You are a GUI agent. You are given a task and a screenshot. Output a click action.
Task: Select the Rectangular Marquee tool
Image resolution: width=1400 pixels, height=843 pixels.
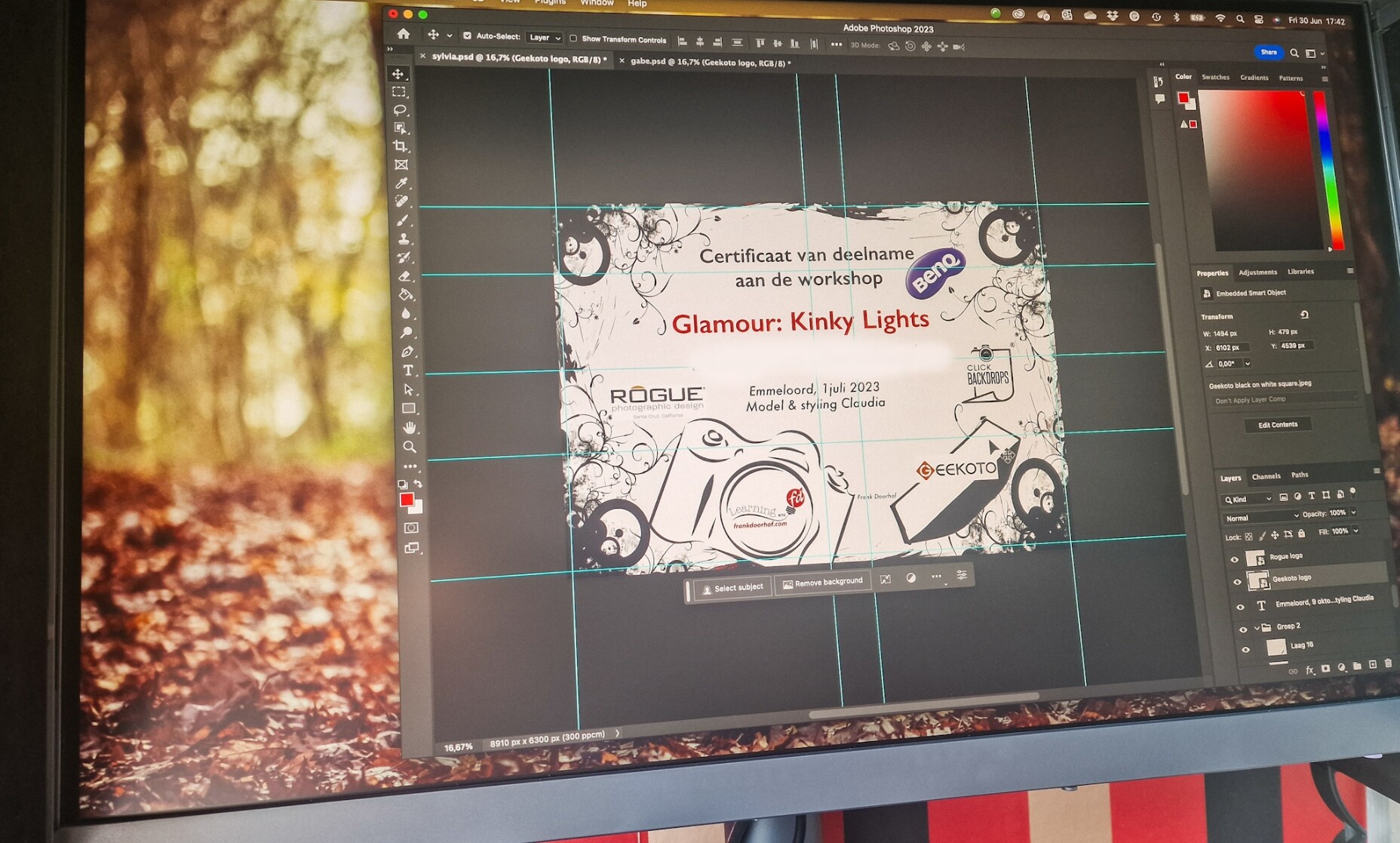pyautogui.click(x=398, y=92)
